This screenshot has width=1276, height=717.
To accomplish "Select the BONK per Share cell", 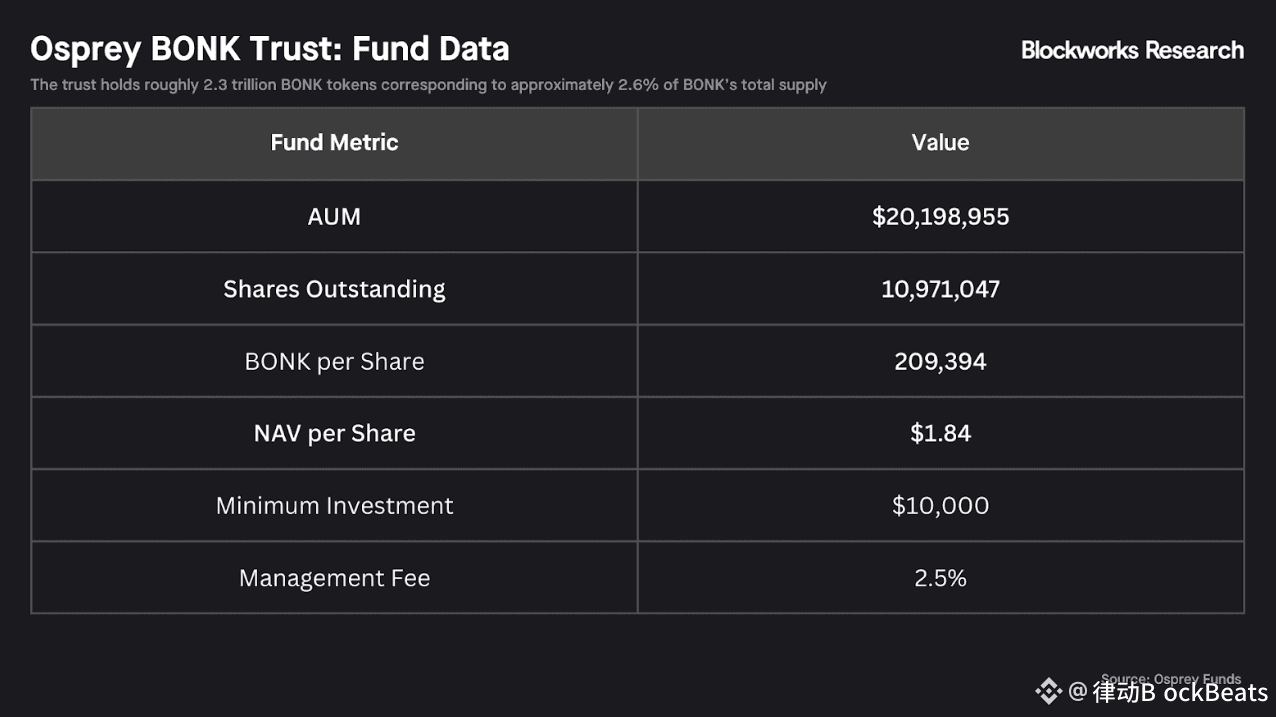I will click(x=334, y=361).
